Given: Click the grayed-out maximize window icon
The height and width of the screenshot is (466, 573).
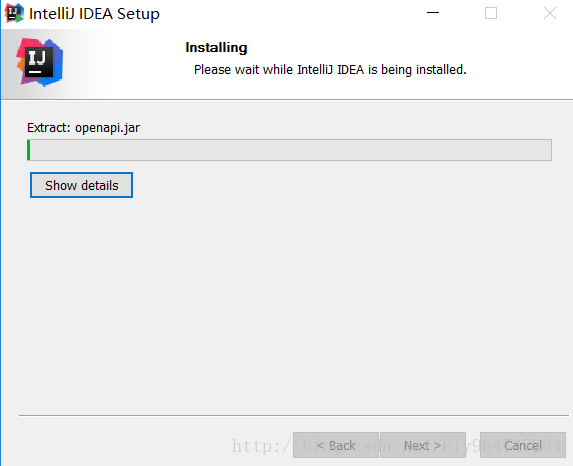Looking at the screenshot, I should (490, 13).
